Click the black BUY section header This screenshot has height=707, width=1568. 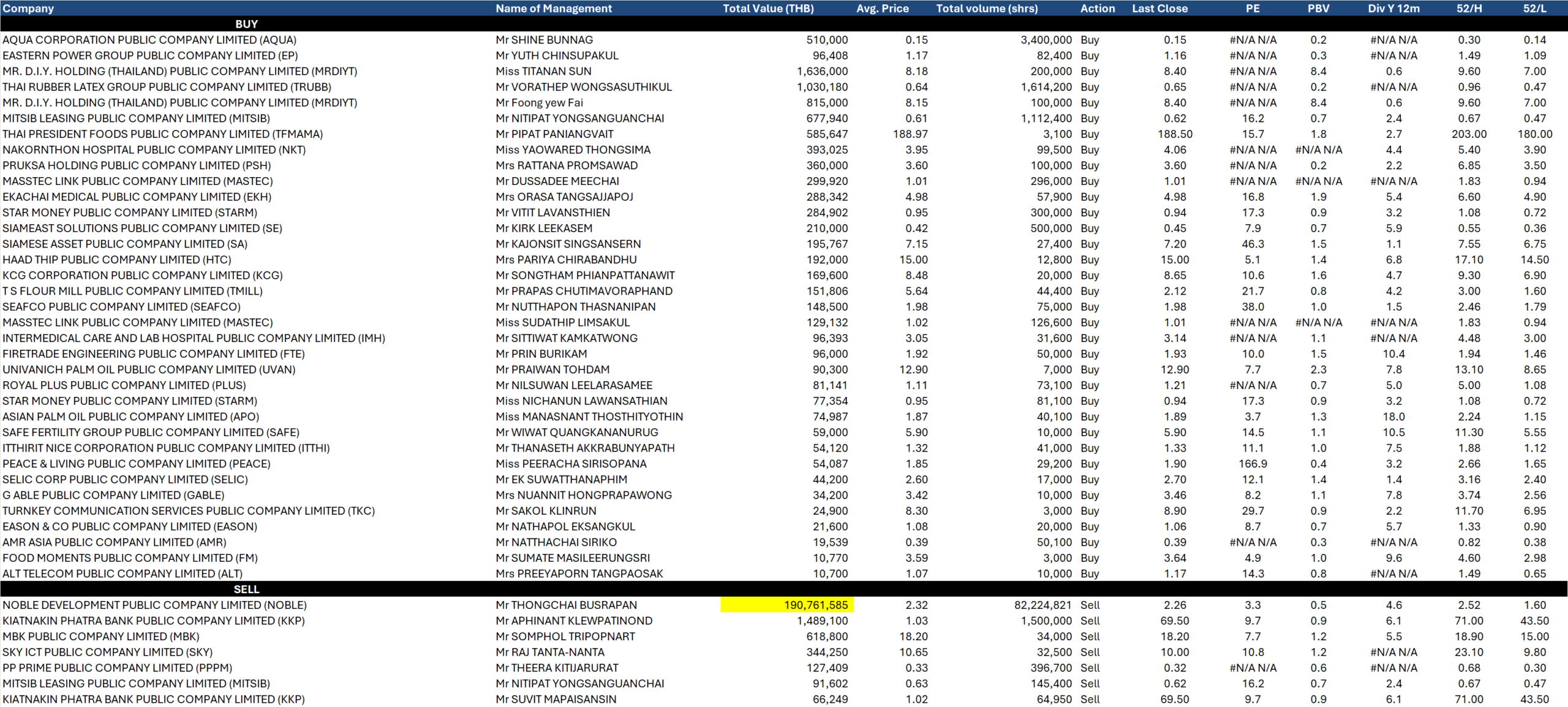pos(246,24)
